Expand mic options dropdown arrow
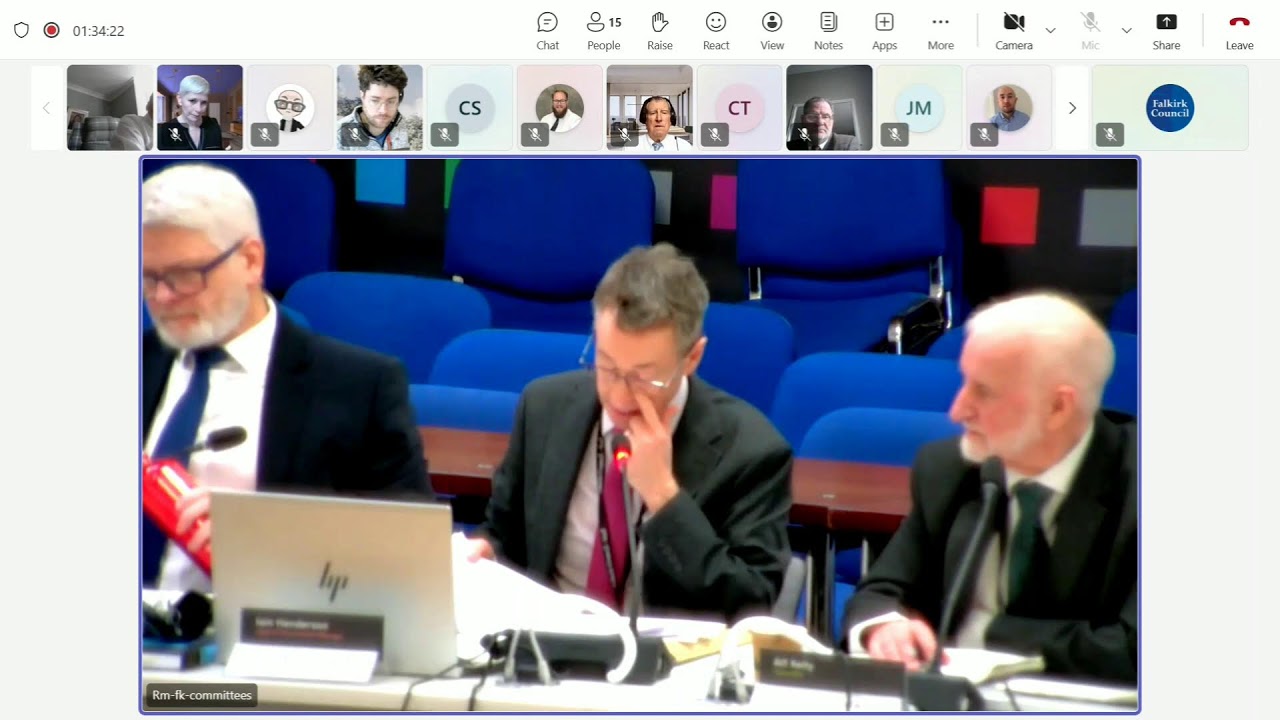Image resolution: width=1280 pixels, height=720 pixels. pyautogui.click(x=1126, y=31)
